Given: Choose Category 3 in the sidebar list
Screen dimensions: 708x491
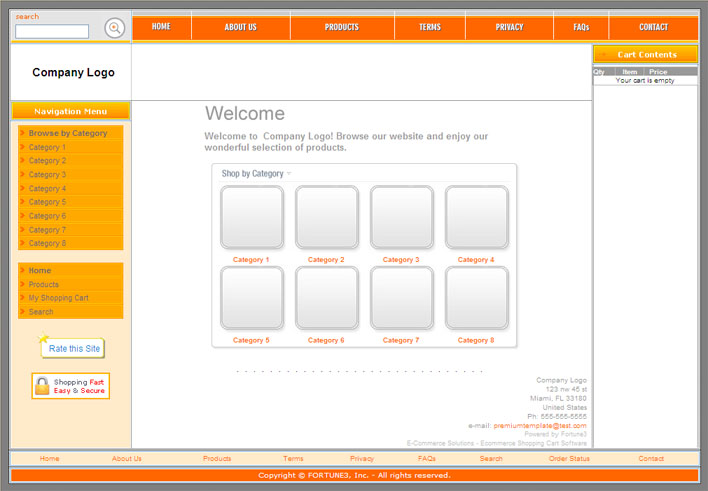Looking at the screenshot, I should point(47,175).
